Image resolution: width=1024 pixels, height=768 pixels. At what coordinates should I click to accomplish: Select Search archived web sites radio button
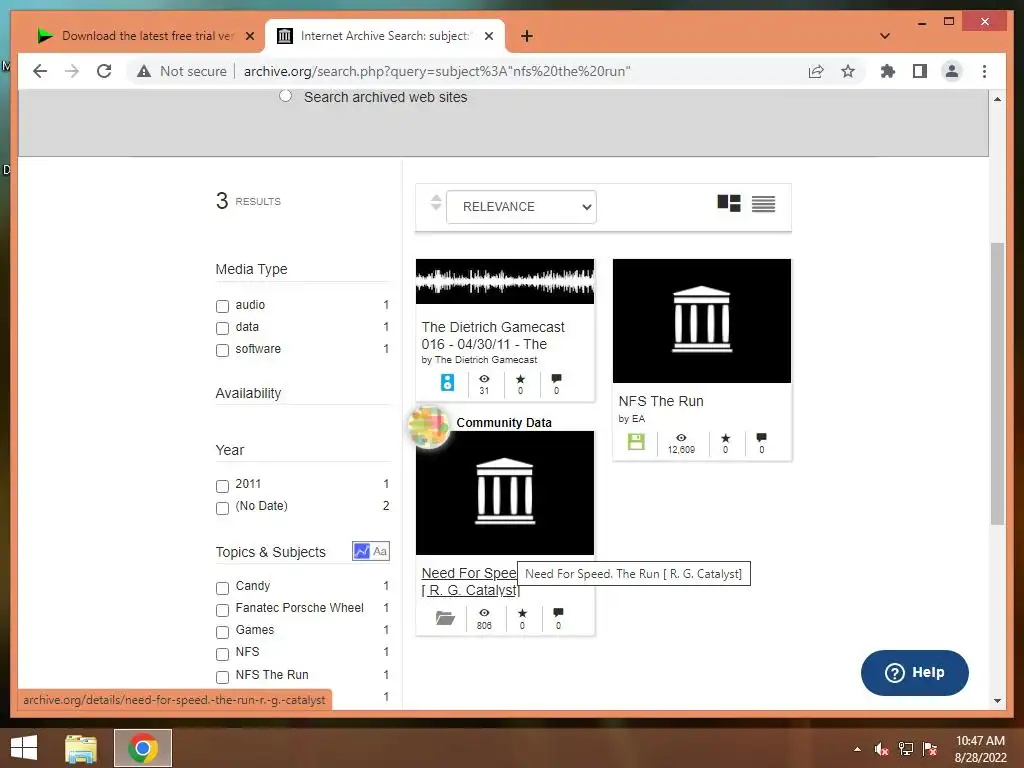285,96
